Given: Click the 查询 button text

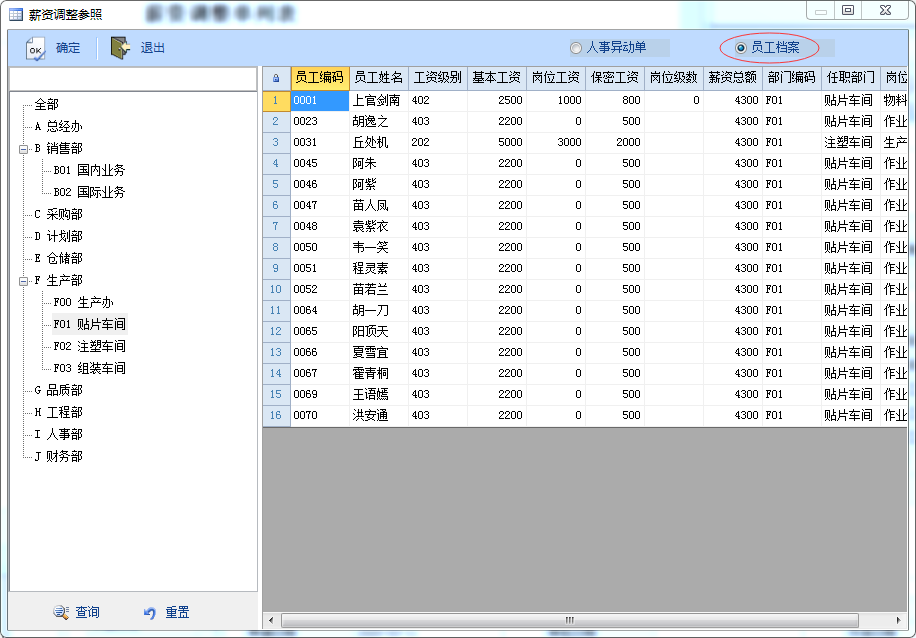Looking at the screenshot, I should (87, 612).
